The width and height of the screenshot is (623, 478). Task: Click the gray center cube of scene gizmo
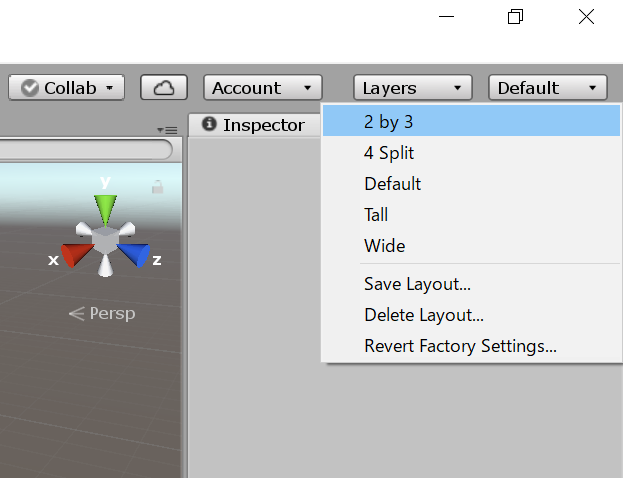point(105,240)
